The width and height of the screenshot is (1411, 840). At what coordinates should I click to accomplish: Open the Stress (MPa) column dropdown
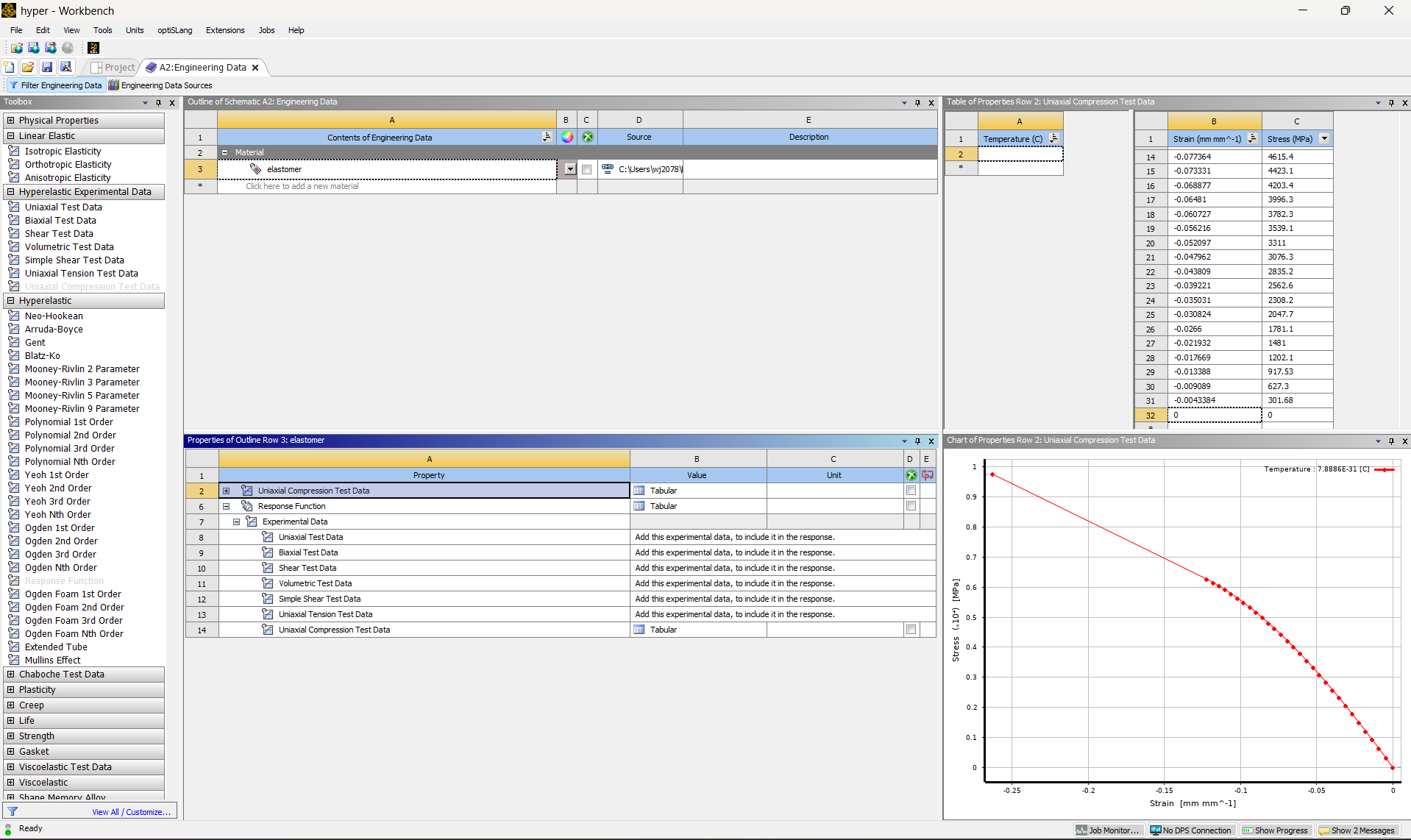click(1324, 139)
